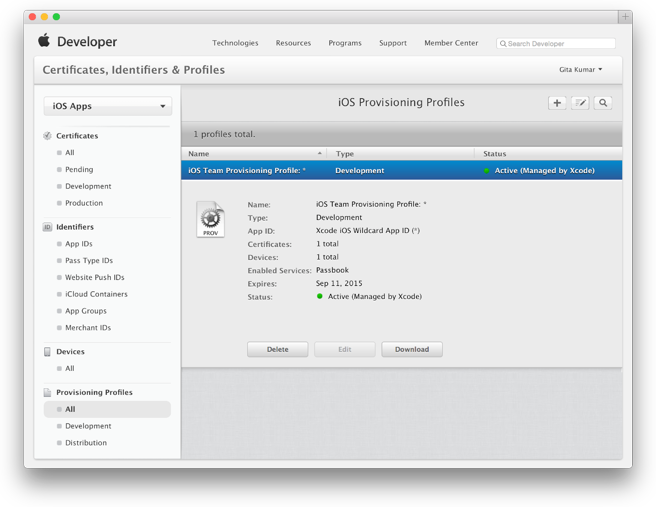Click the Identifiers ID icon in sidebar
Screen dimensions: 656x507
coord(47,227)
